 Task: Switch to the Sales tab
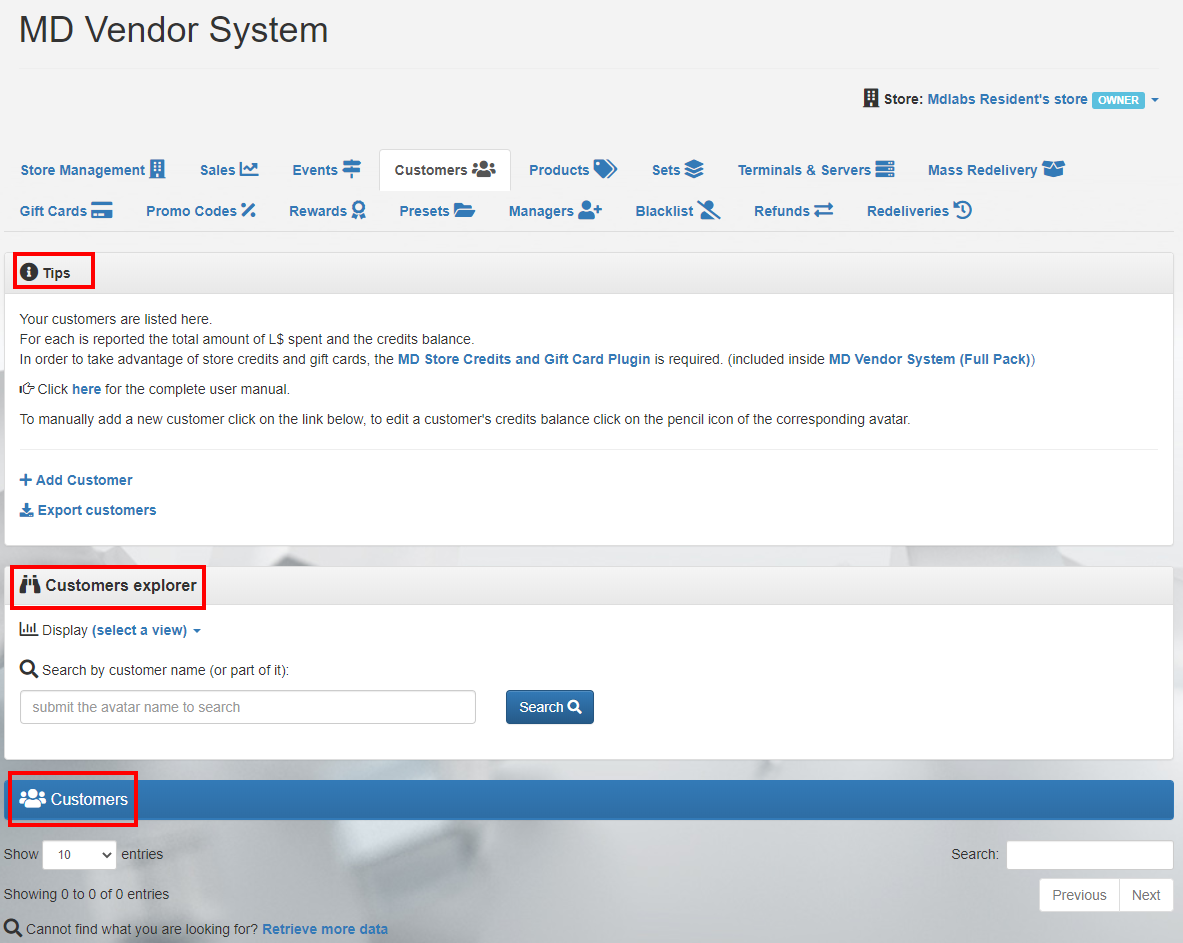click(229, 170)
